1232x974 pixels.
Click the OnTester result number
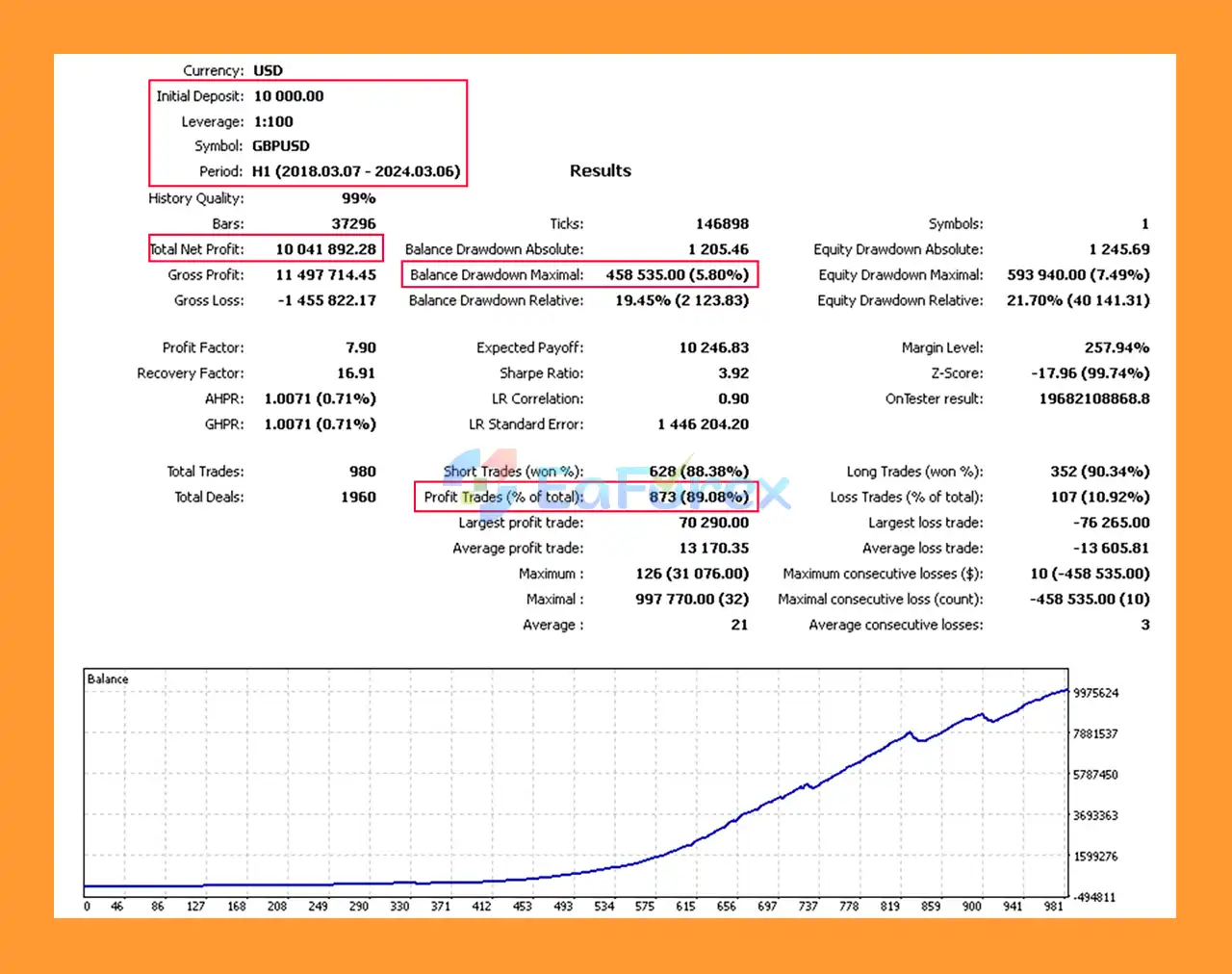tap(1093, 399)
